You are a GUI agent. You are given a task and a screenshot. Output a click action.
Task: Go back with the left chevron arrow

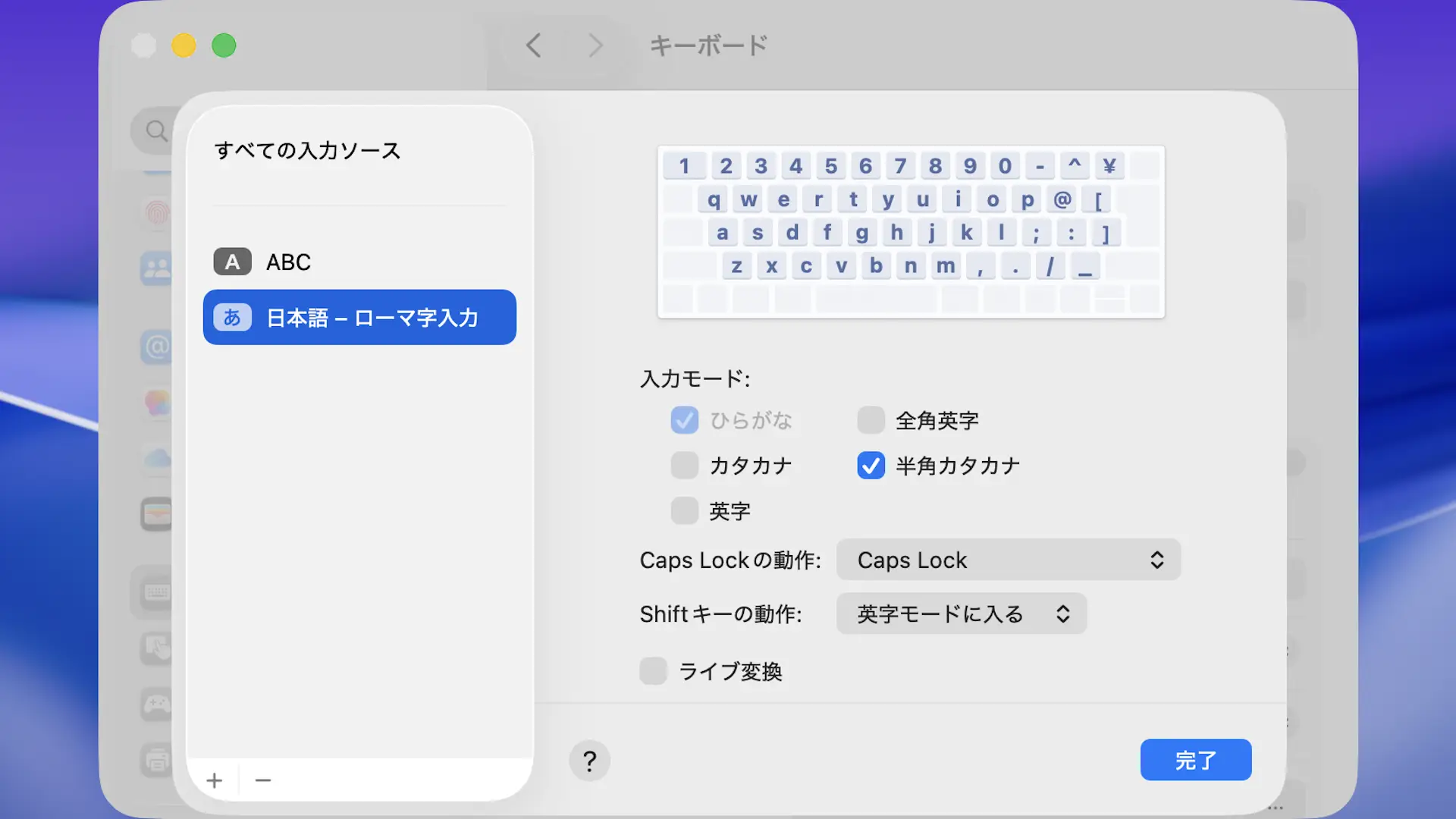click(x=534, y=45)
